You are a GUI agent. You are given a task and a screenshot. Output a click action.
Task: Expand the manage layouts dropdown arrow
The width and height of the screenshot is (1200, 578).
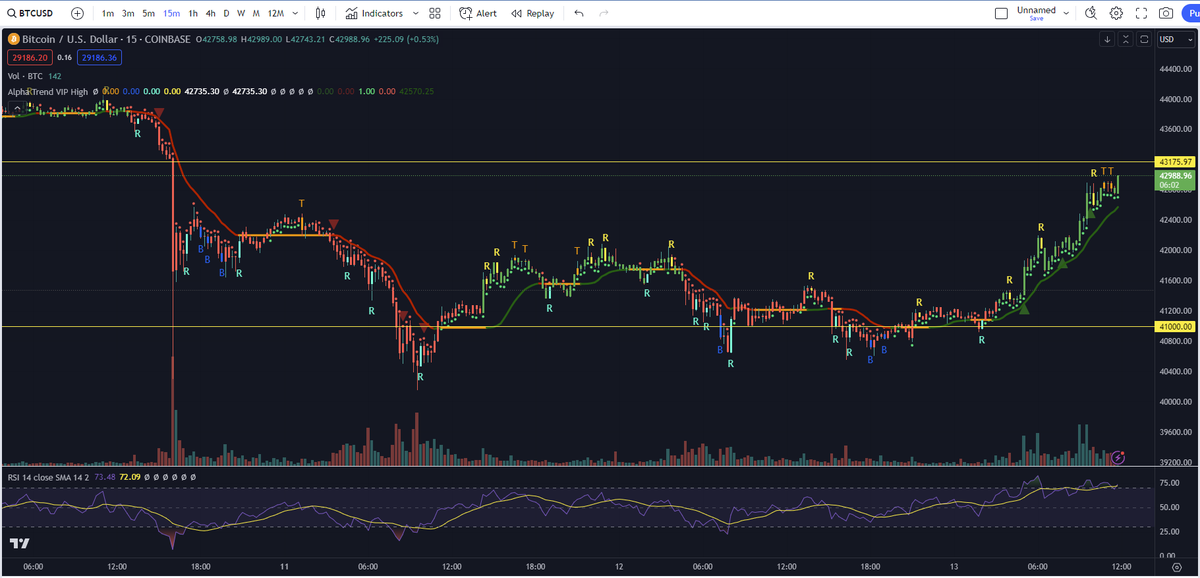coord(1066,13)
